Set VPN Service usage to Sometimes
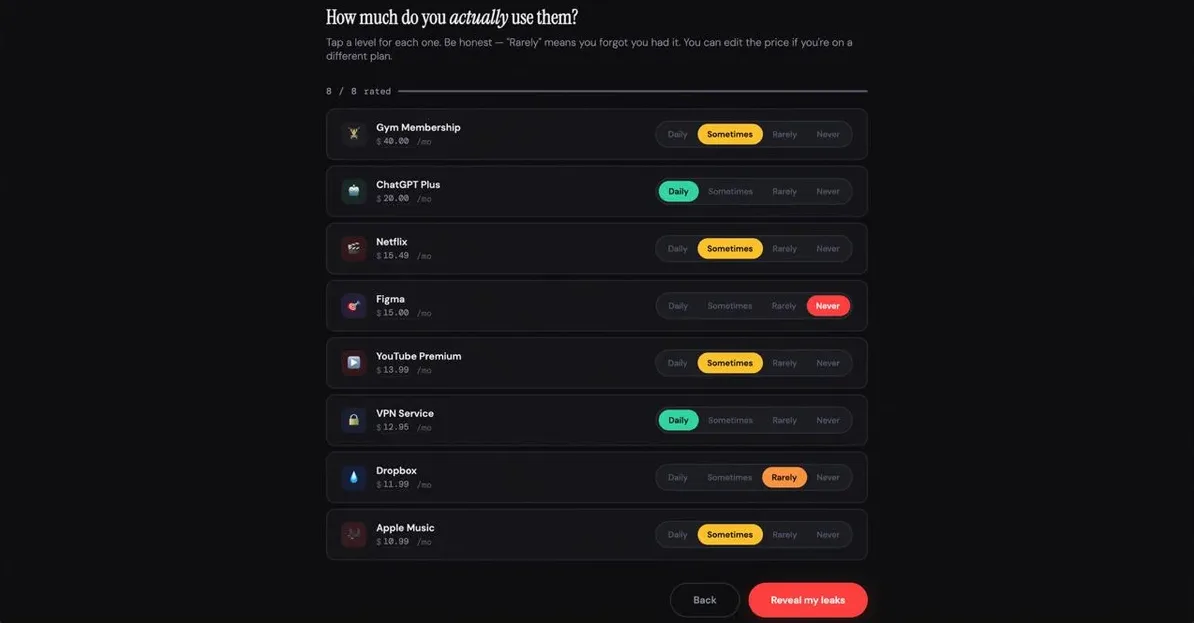 point(729,419)
